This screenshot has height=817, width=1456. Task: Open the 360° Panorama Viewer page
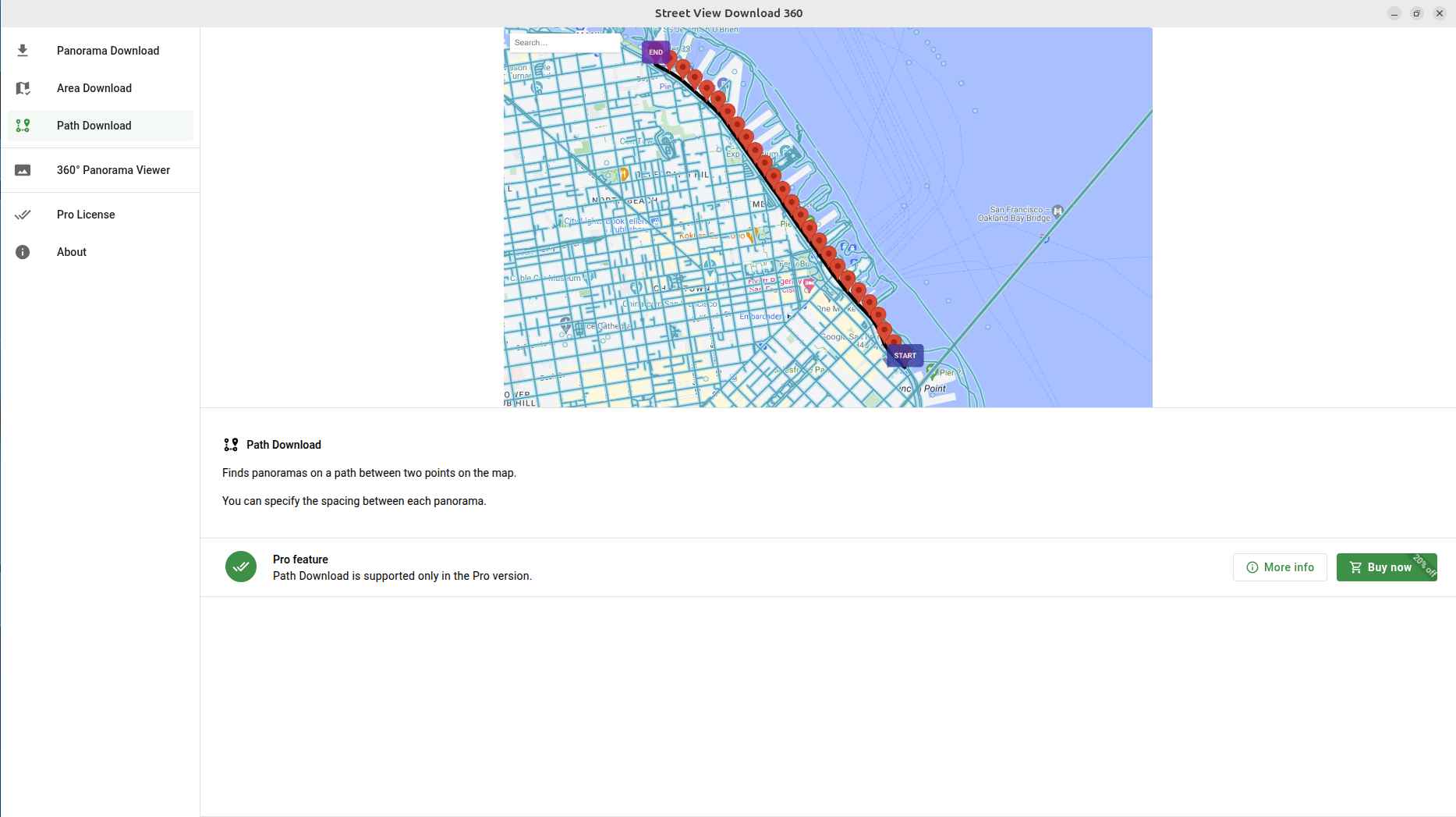click(x=113, y=170)
